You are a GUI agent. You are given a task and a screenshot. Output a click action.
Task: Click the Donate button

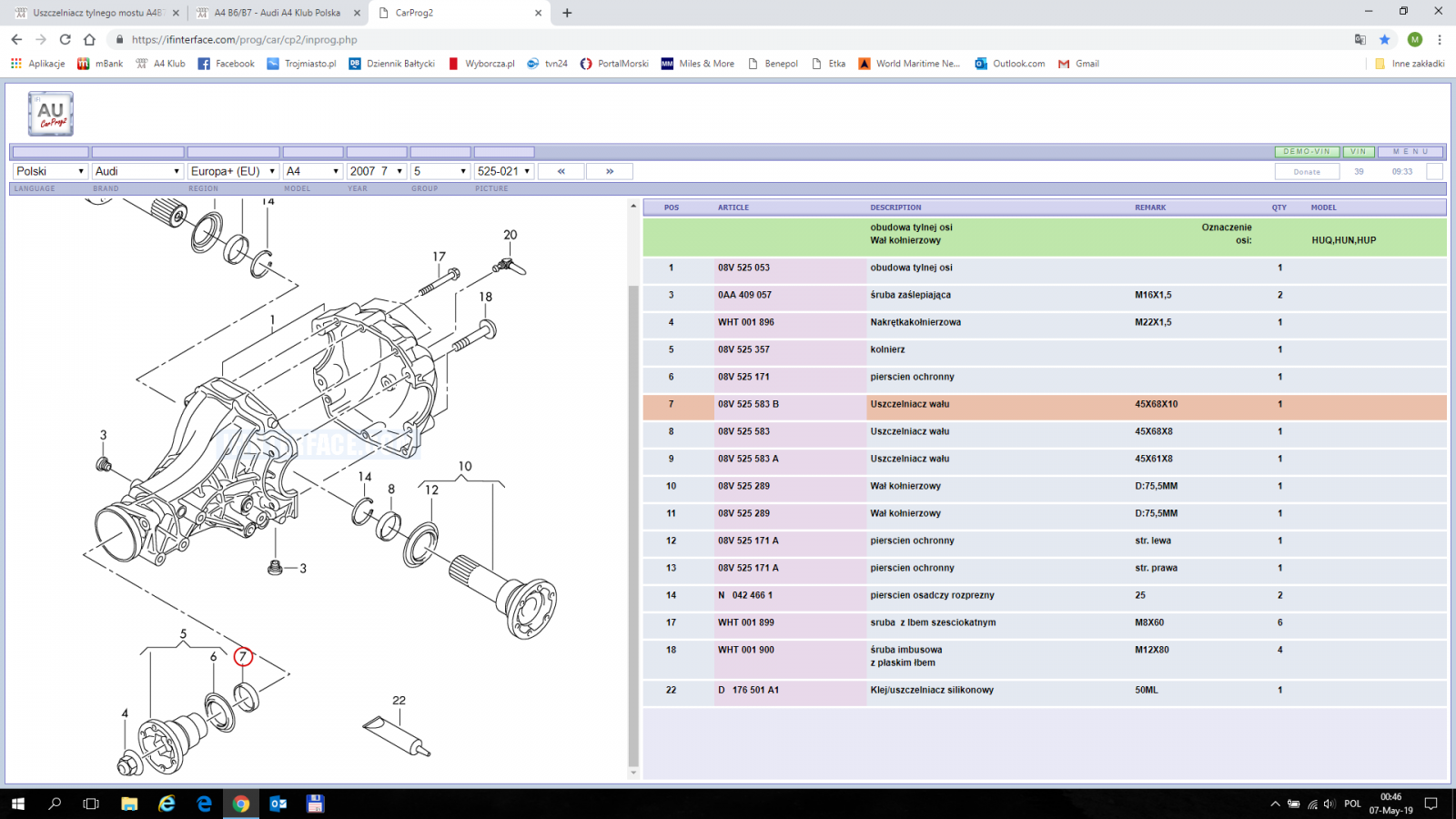1307,171
